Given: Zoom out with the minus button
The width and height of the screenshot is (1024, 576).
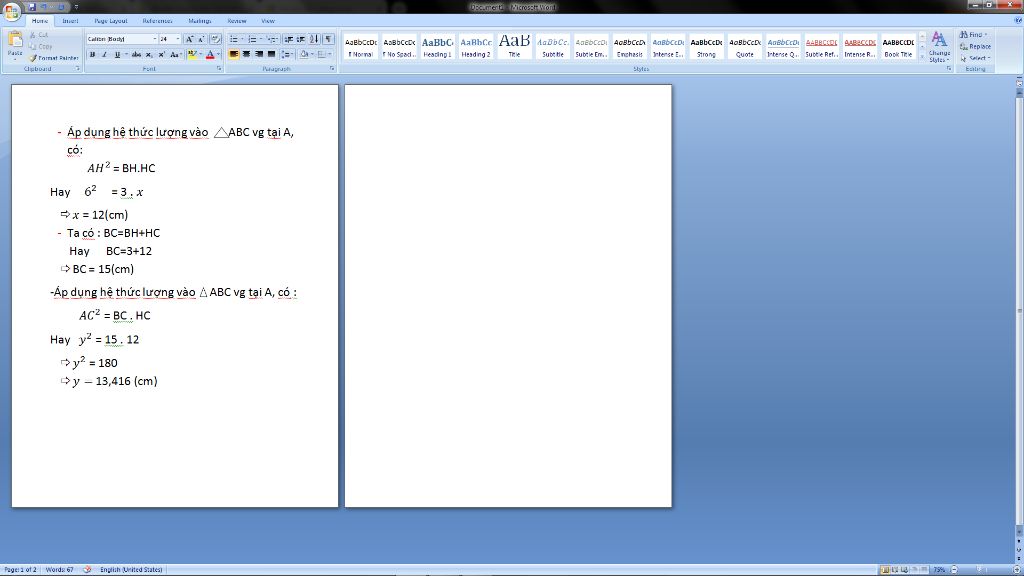Looking at the screenshot, I should tap(954, 569).
